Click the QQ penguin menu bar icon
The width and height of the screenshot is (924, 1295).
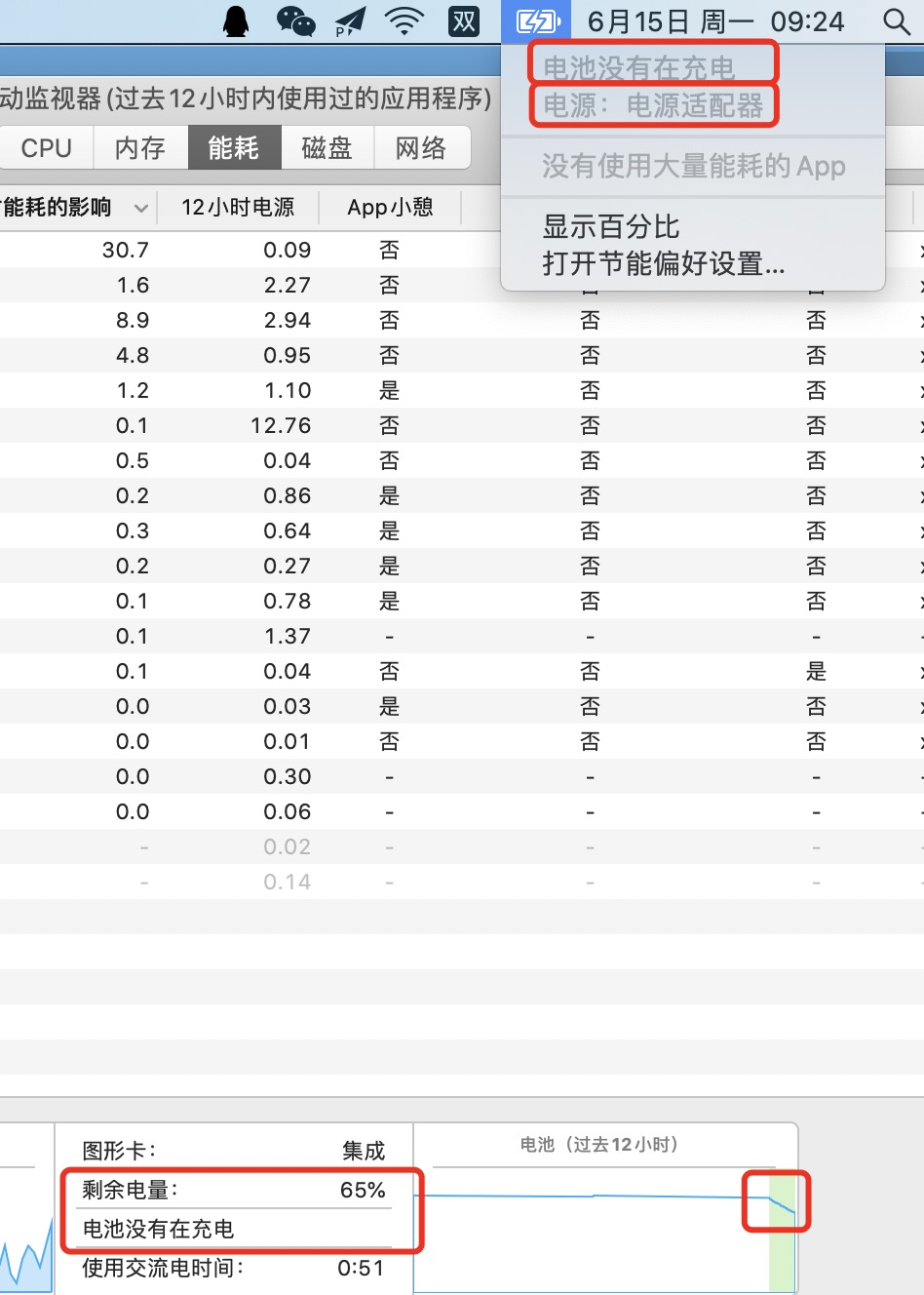coord(236,21)
